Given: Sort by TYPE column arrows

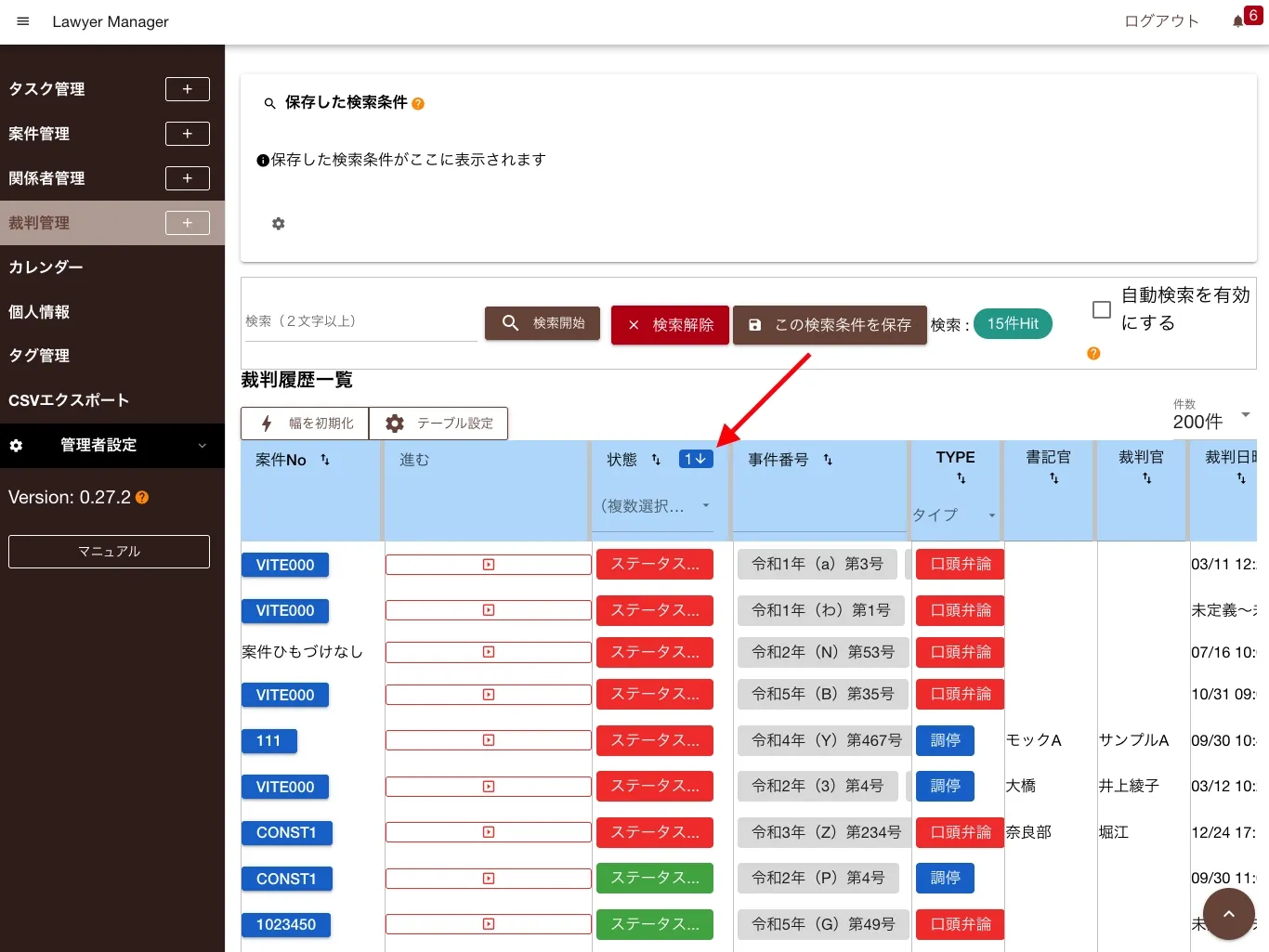Looking at the screenshot, I should click(962, 478).
